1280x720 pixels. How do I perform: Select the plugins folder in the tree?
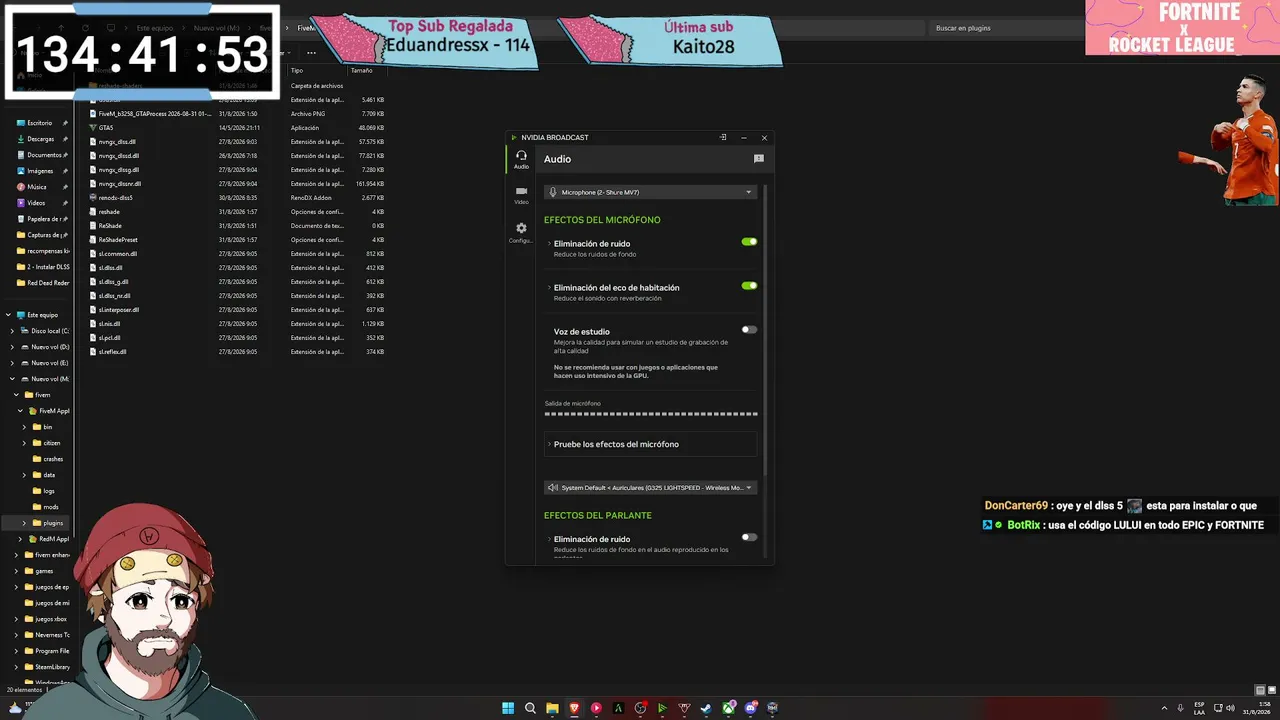point(53,523)
